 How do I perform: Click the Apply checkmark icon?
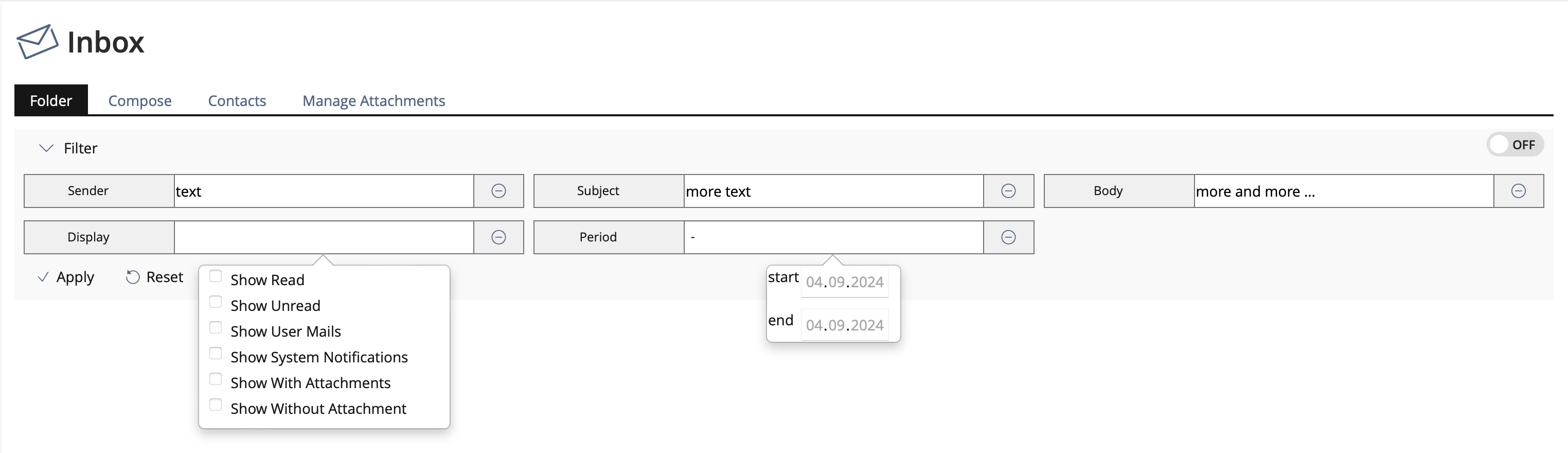(43, 277)
